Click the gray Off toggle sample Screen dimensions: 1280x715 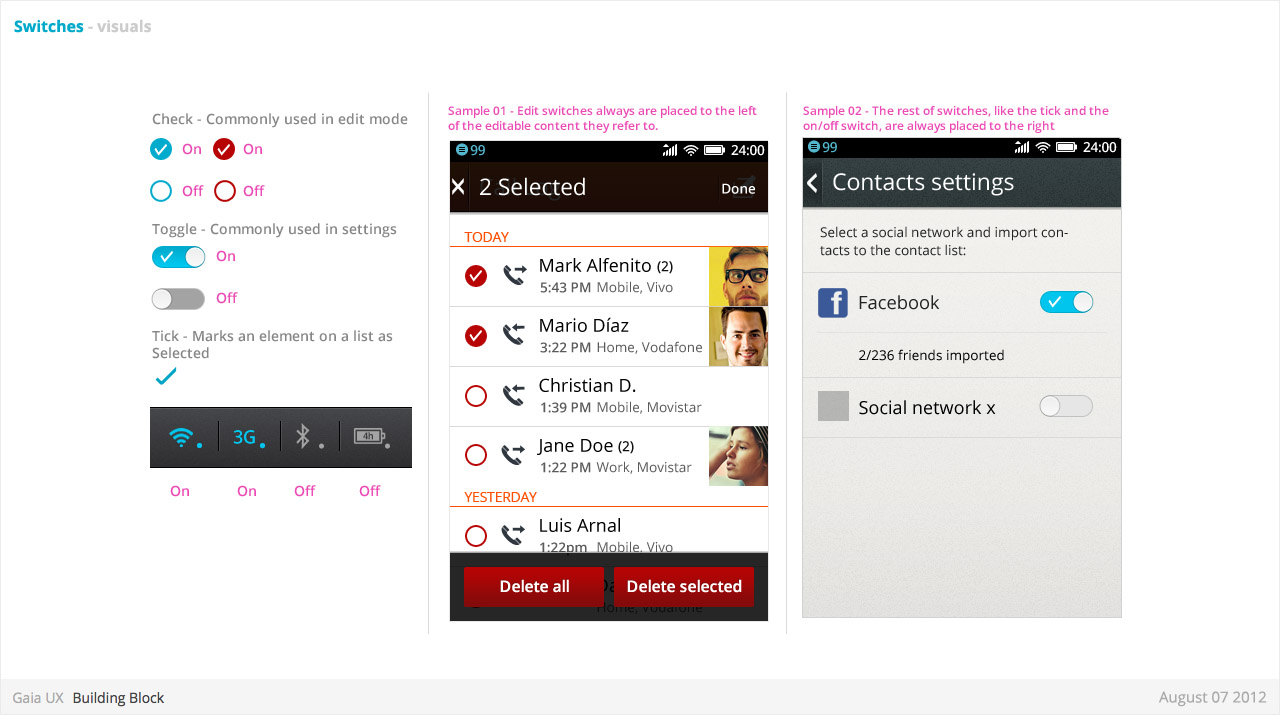(178, 298)
